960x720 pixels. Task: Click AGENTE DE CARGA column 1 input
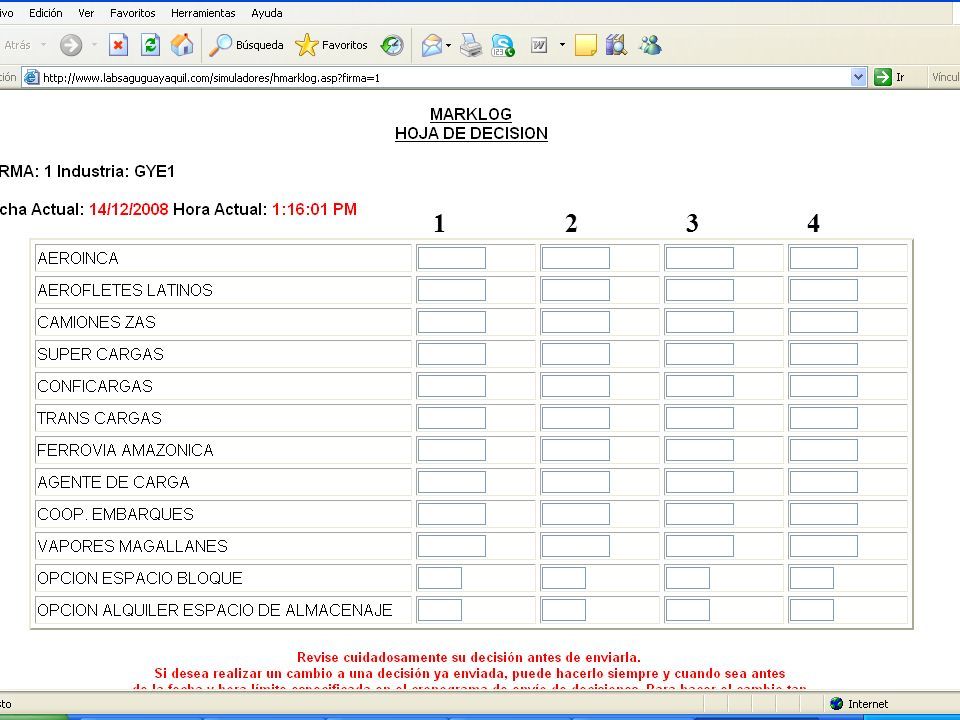pos(451,482)
